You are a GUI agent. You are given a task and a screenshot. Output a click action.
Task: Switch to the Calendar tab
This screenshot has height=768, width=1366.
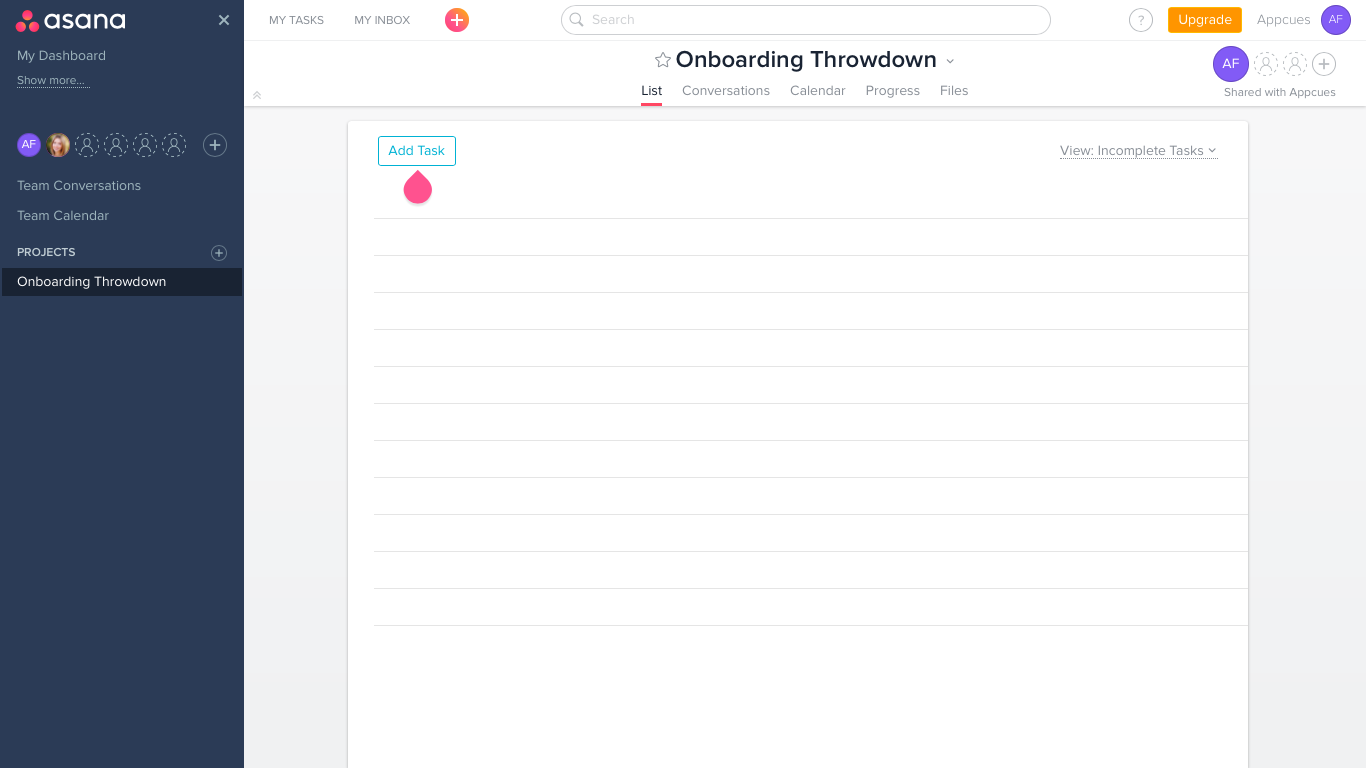(x=817, y=91)
